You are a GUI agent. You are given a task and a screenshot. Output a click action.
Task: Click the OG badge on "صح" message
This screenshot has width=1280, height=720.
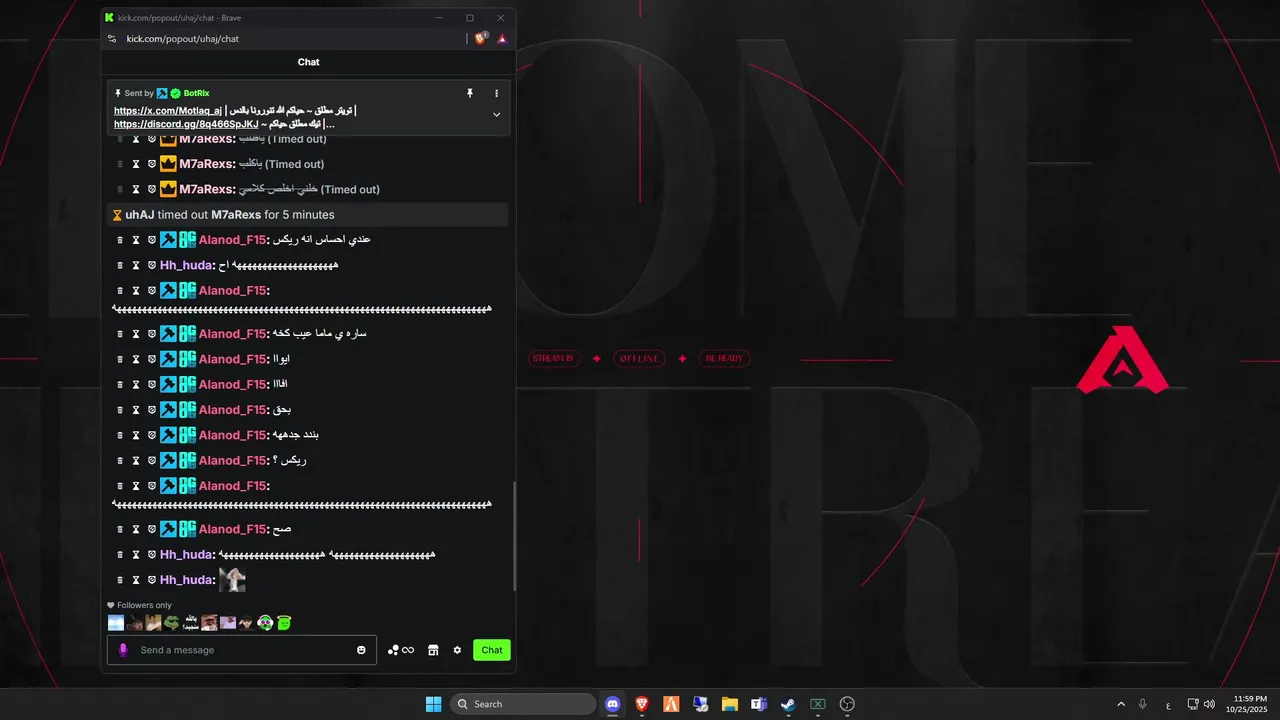click(x=187, y=529)
